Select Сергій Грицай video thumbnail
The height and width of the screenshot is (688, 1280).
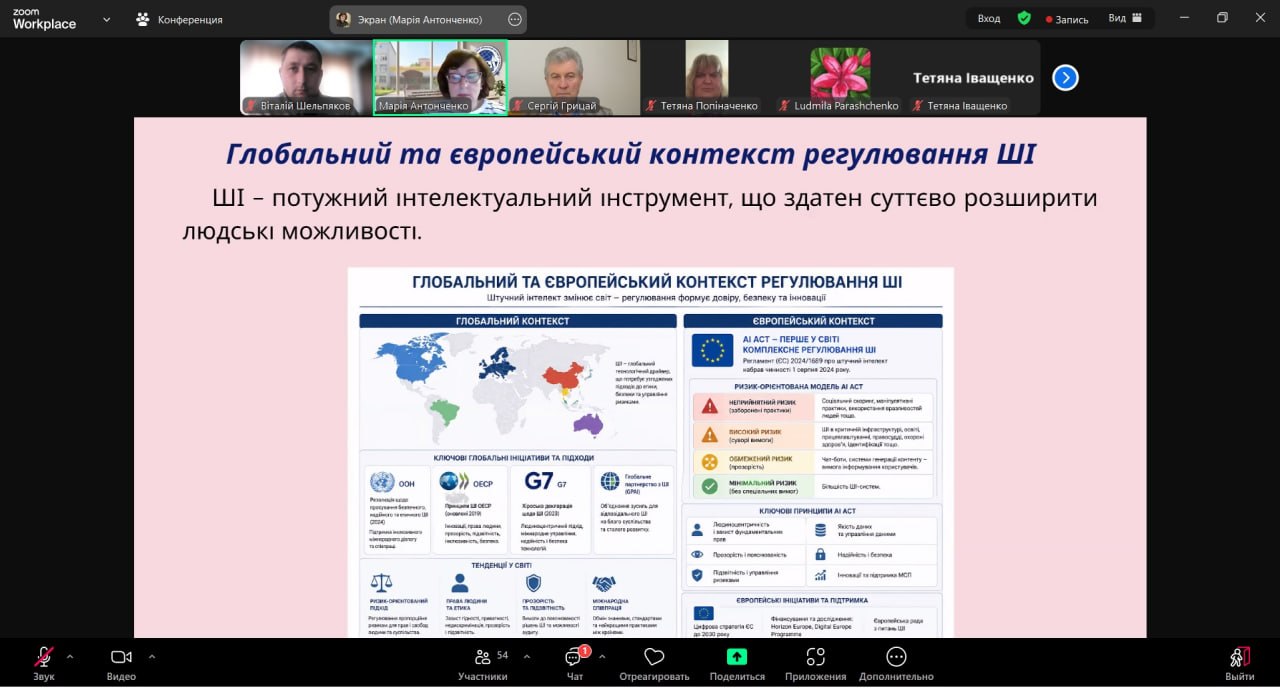[574, 77]
